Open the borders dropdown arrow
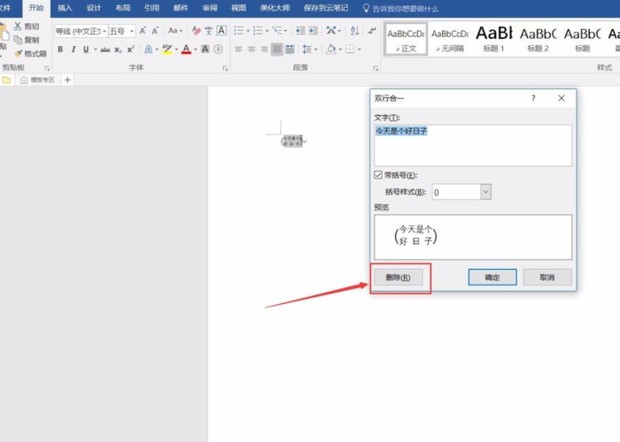The height and width of the screenshot is (442, 620). (x=359, y=49)
